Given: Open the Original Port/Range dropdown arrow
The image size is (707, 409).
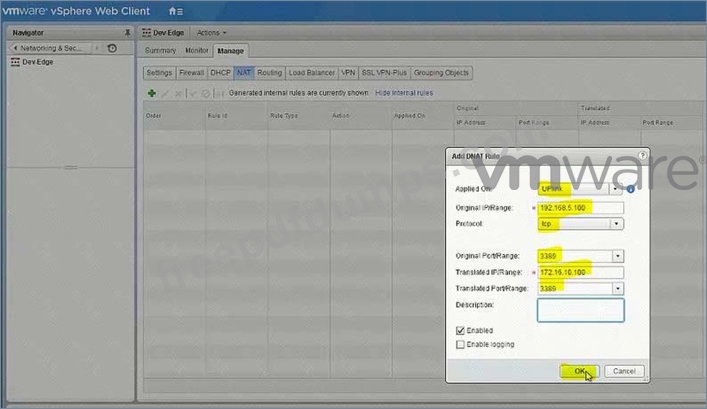Looking at the screenshot, I should 618,256.
